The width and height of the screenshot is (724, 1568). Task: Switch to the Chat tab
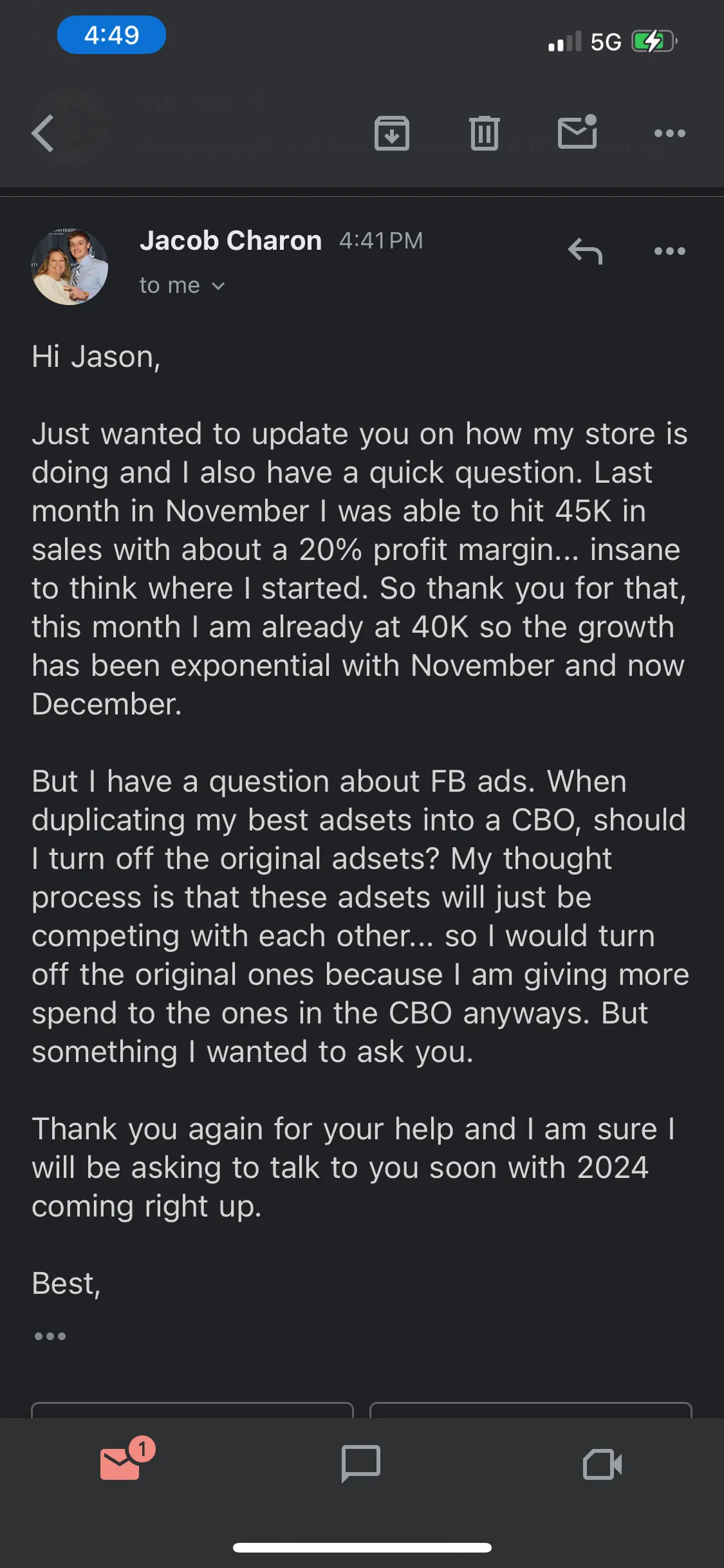[361, 1463]
